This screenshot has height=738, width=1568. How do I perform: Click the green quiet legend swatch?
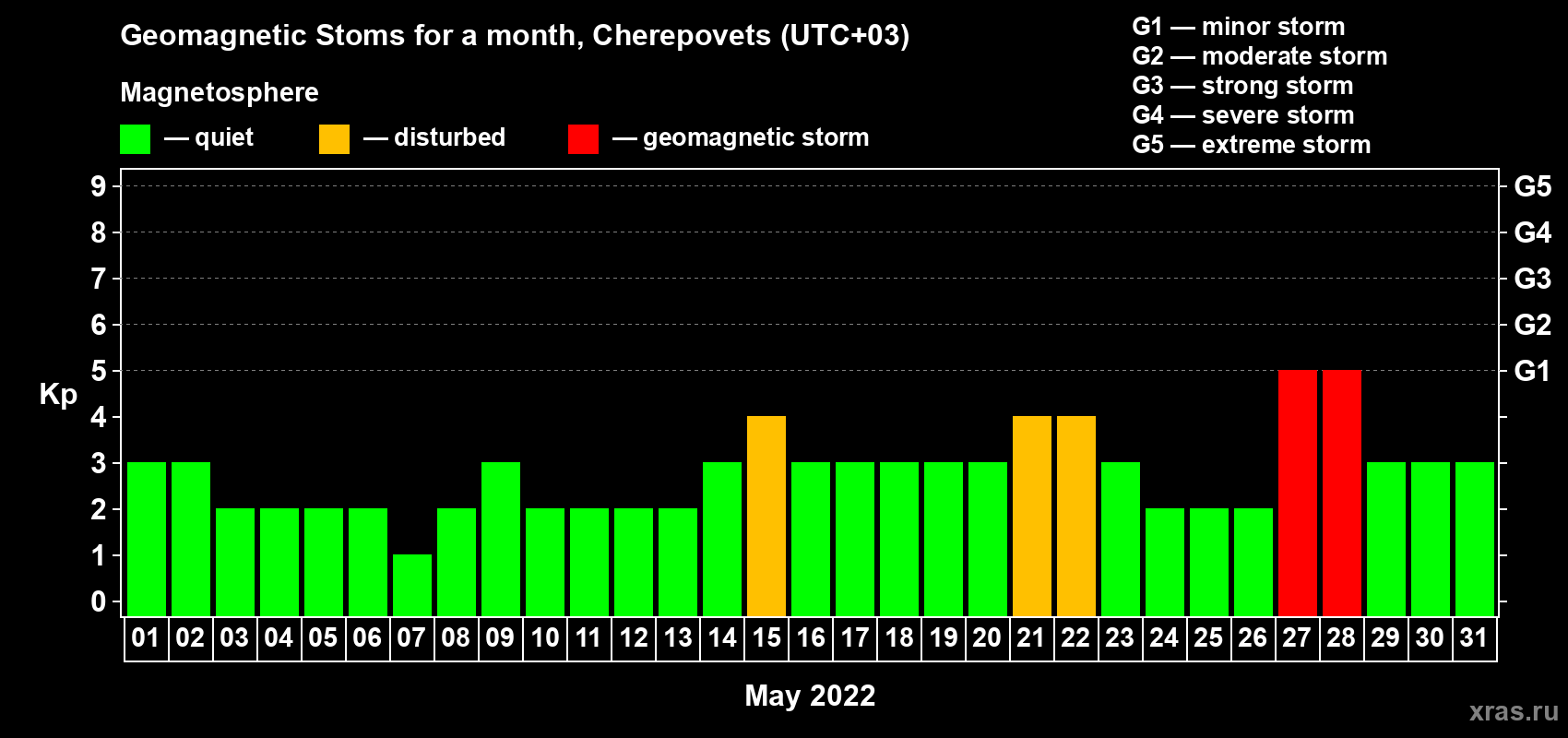135,139
